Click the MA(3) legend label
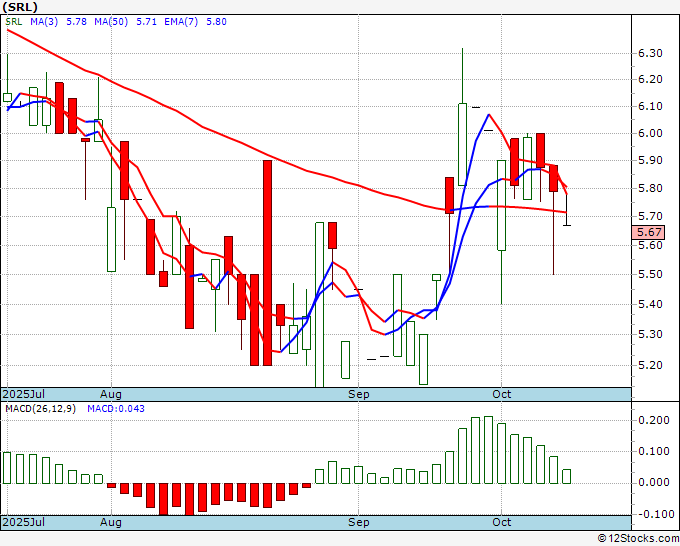 coord(44,22)
